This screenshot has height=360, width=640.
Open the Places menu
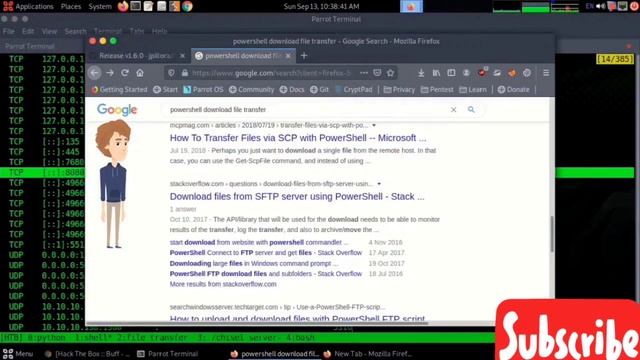point(71,6)
